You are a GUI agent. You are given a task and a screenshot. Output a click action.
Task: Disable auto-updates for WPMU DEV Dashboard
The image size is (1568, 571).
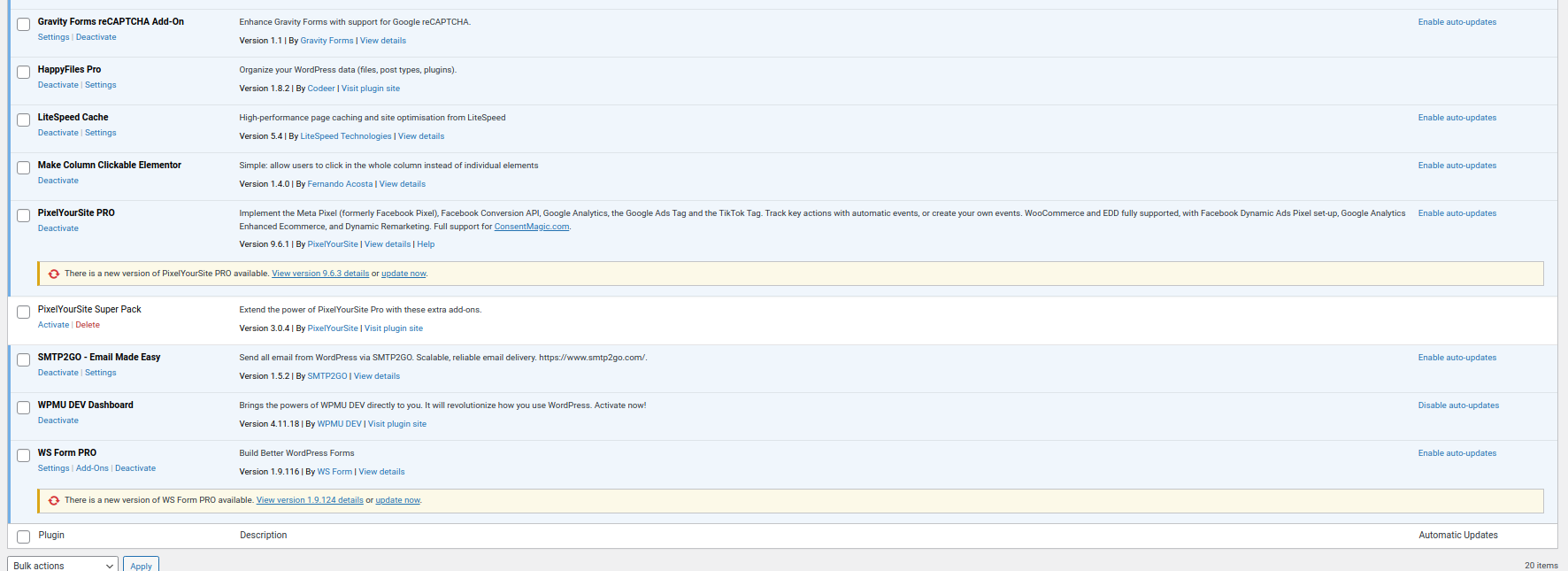1457,405
